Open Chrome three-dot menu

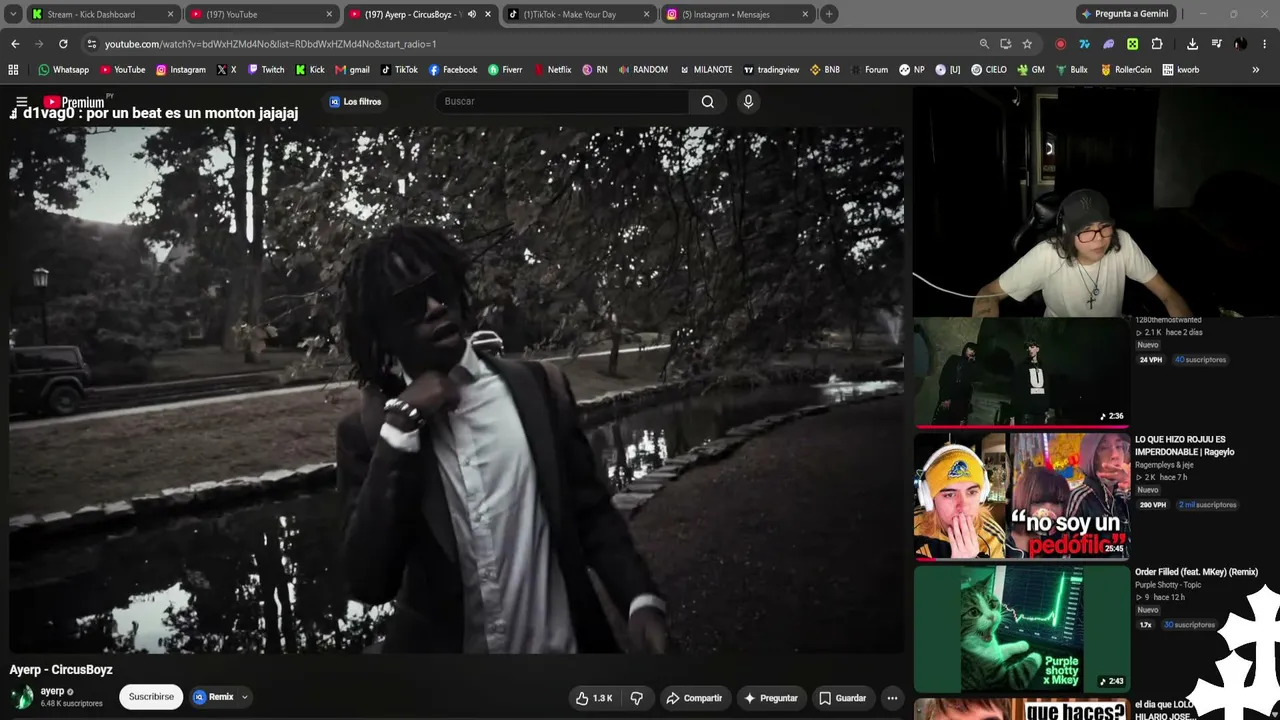[x=1265, y=44]
